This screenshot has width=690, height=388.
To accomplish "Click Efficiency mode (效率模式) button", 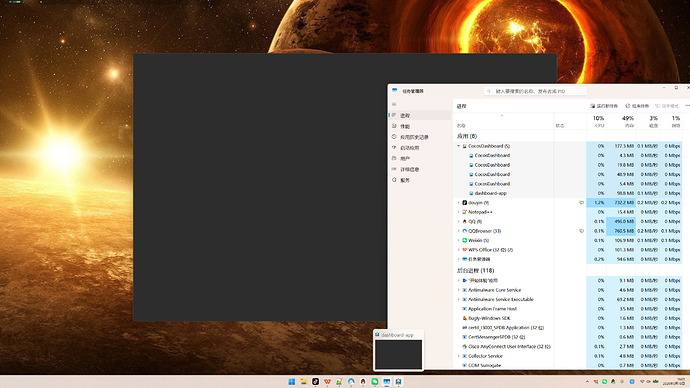I will (x=667, y=106).
